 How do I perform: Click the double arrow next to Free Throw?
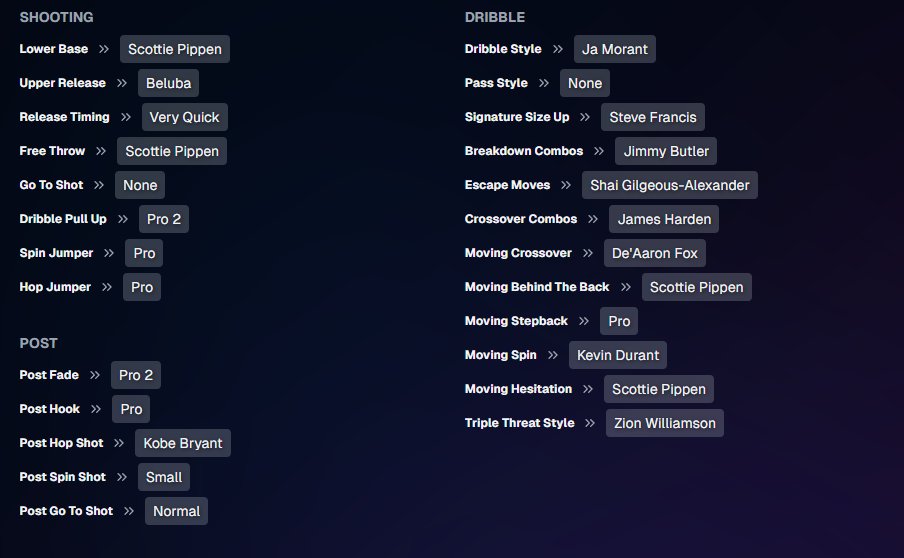pyautogui.click(x=101, y=151)
